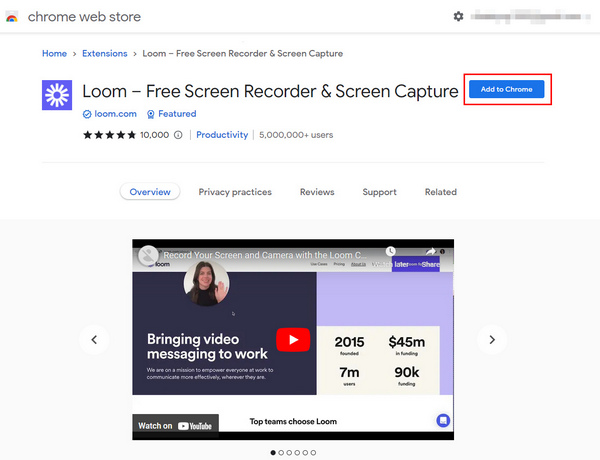600x460 pixels.
Task: Open the rating info circle icon
Action: click(178, 135)
